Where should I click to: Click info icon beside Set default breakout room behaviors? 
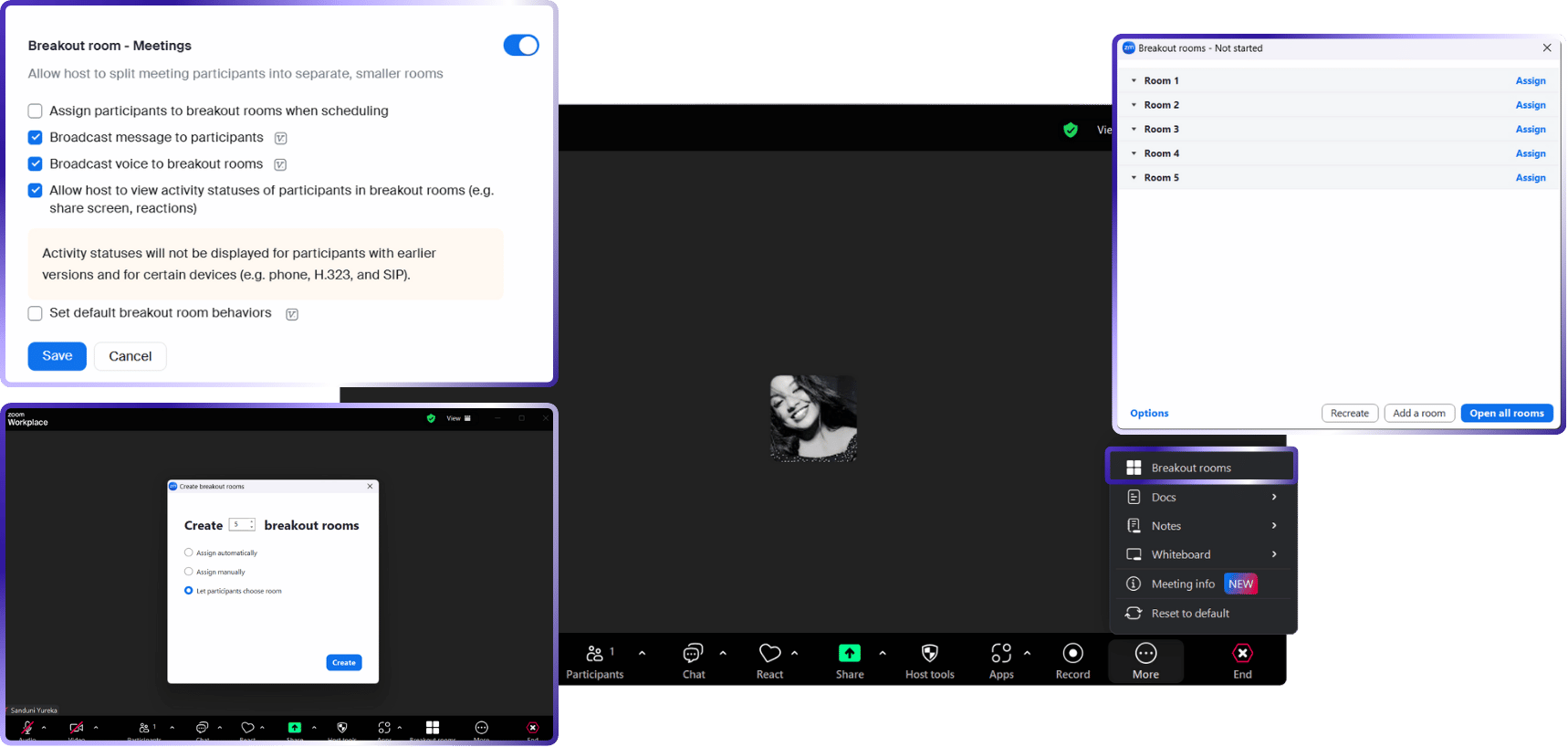point(292,314)
